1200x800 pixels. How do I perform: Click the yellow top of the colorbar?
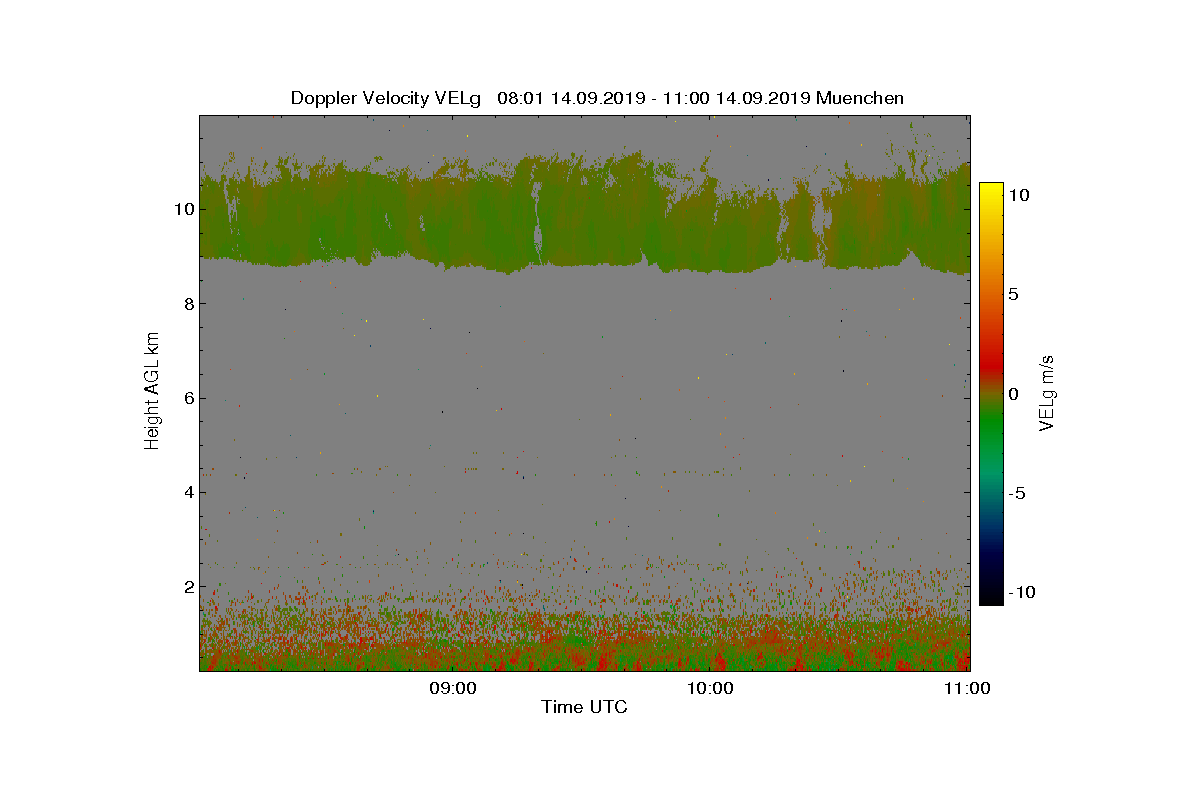pos(990,190)
